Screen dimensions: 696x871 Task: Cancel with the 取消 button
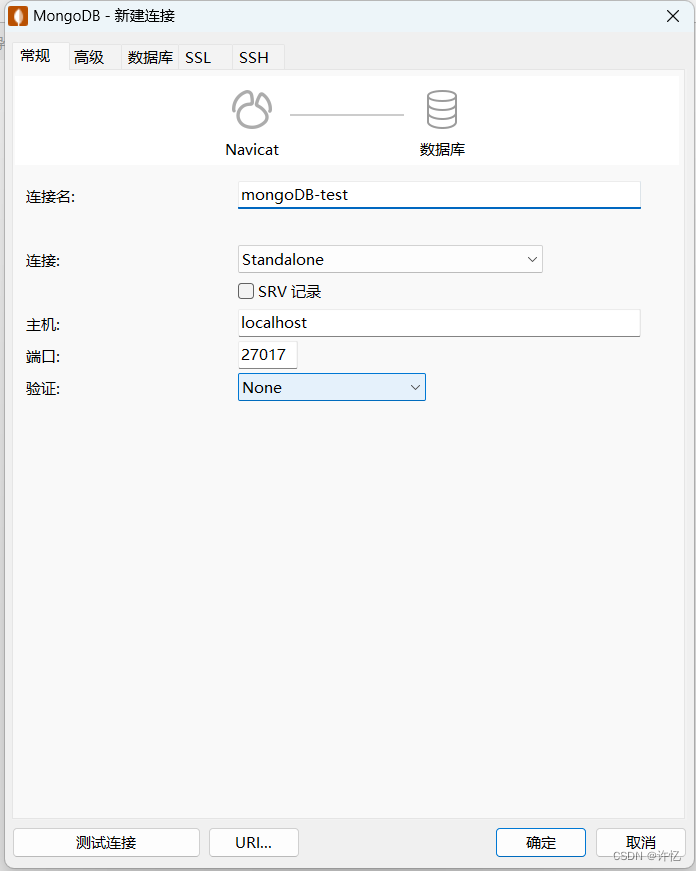(x=640, y=843)
